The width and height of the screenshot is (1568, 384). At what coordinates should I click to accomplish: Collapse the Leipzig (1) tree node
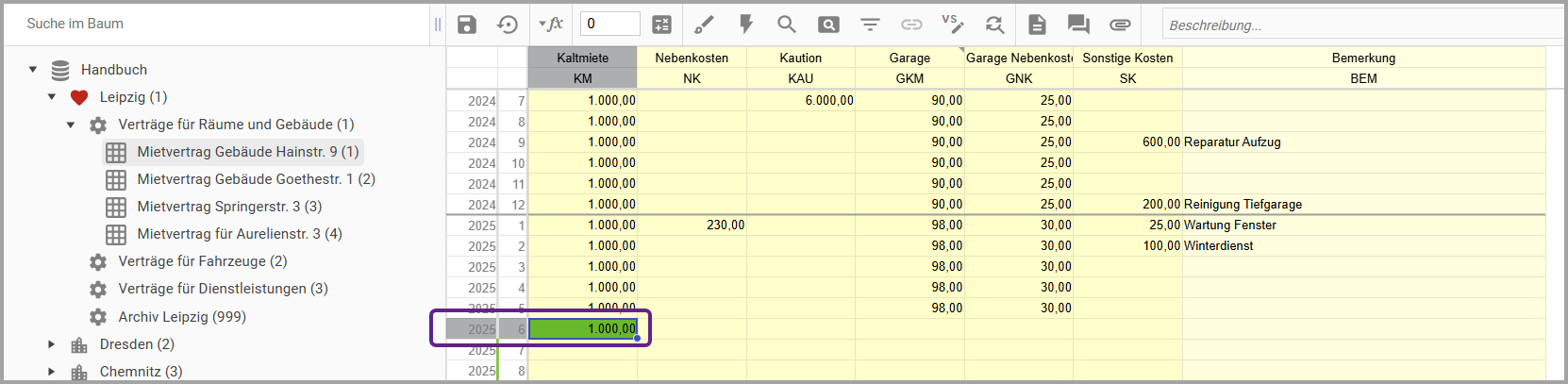point(52,97)
